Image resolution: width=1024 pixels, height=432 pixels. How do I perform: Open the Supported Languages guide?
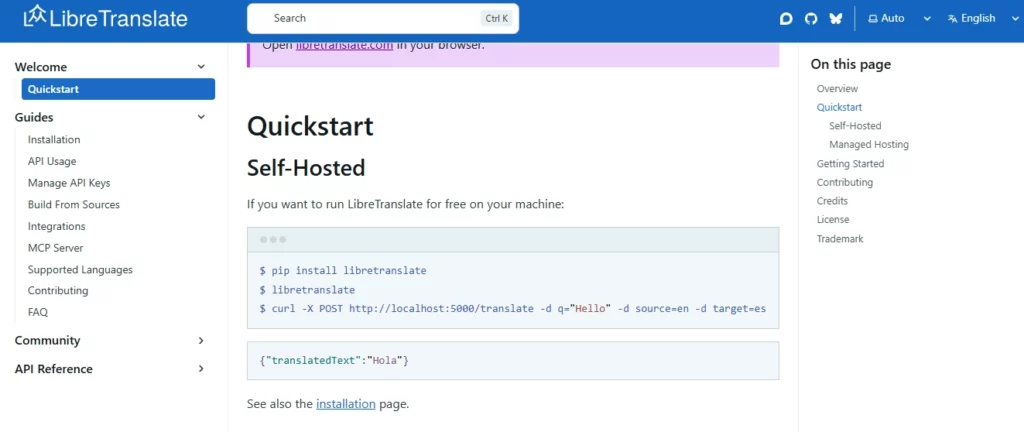(80, 270)
